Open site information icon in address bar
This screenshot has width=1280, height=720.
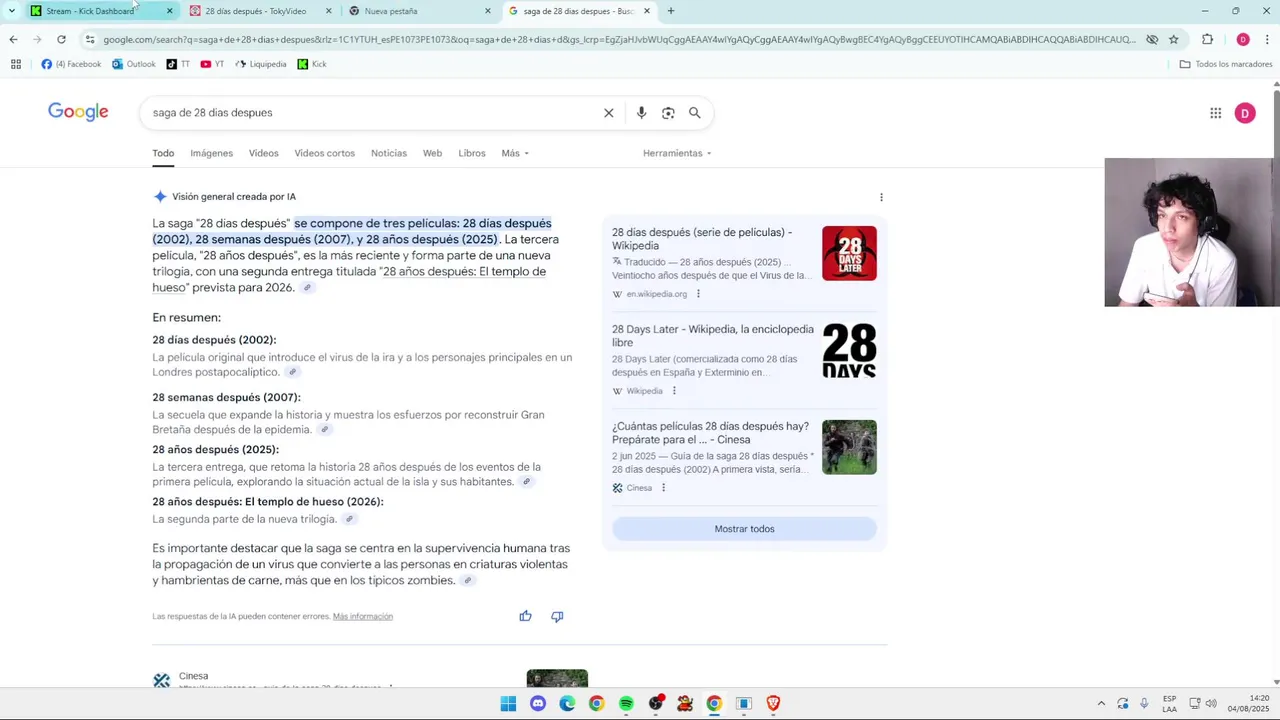[x=90, y=39]
